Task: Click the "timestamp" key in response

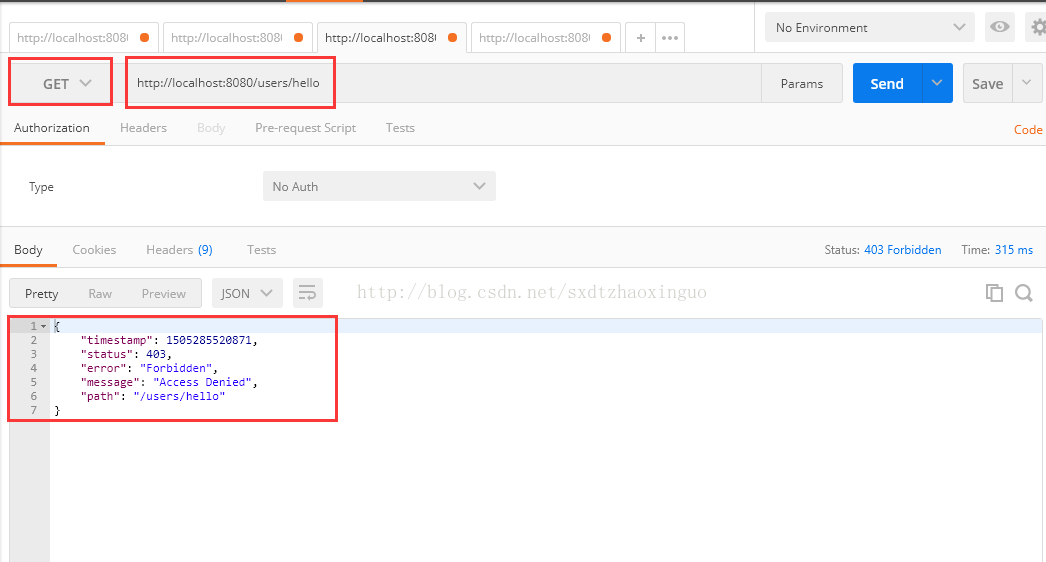Action: click(x=117, y=340)
